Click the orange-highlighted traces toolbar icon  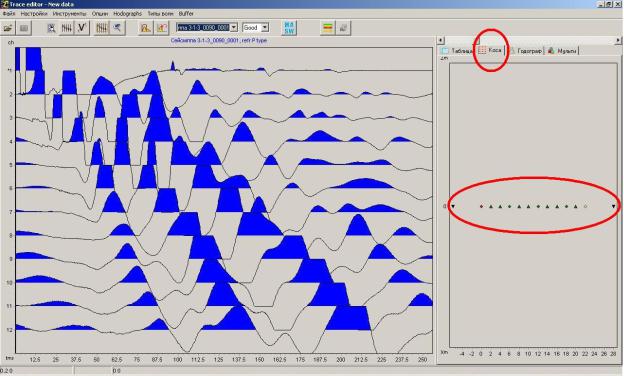point(101,28)
